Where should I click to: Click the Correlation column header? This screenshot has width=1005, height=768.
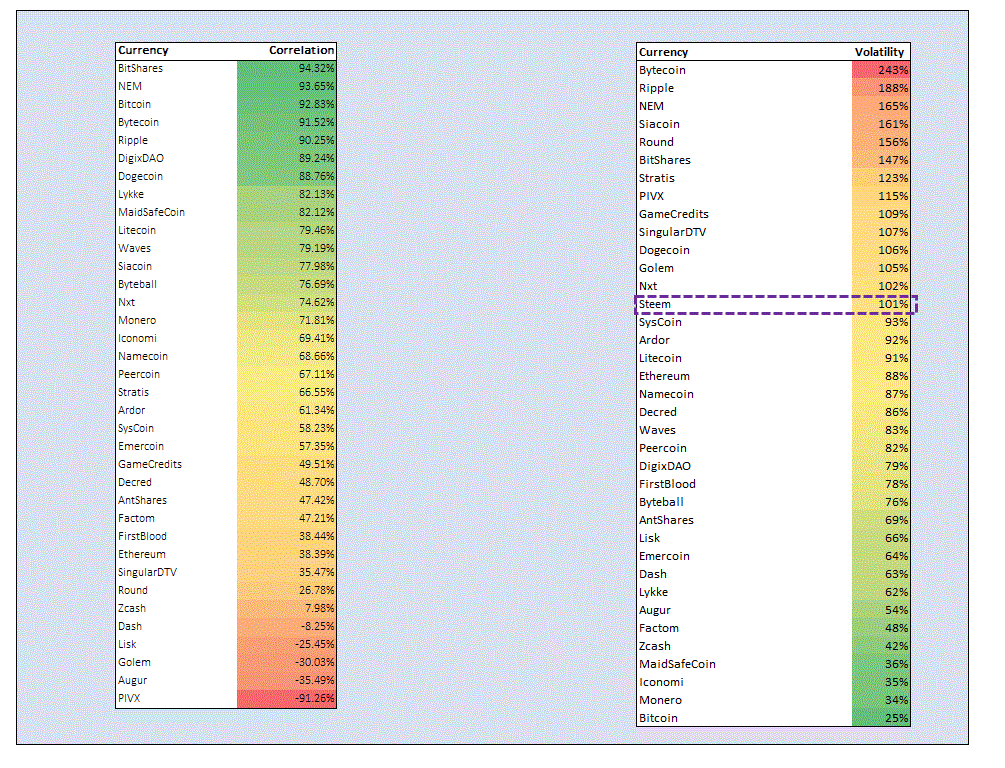pos(301,50)
